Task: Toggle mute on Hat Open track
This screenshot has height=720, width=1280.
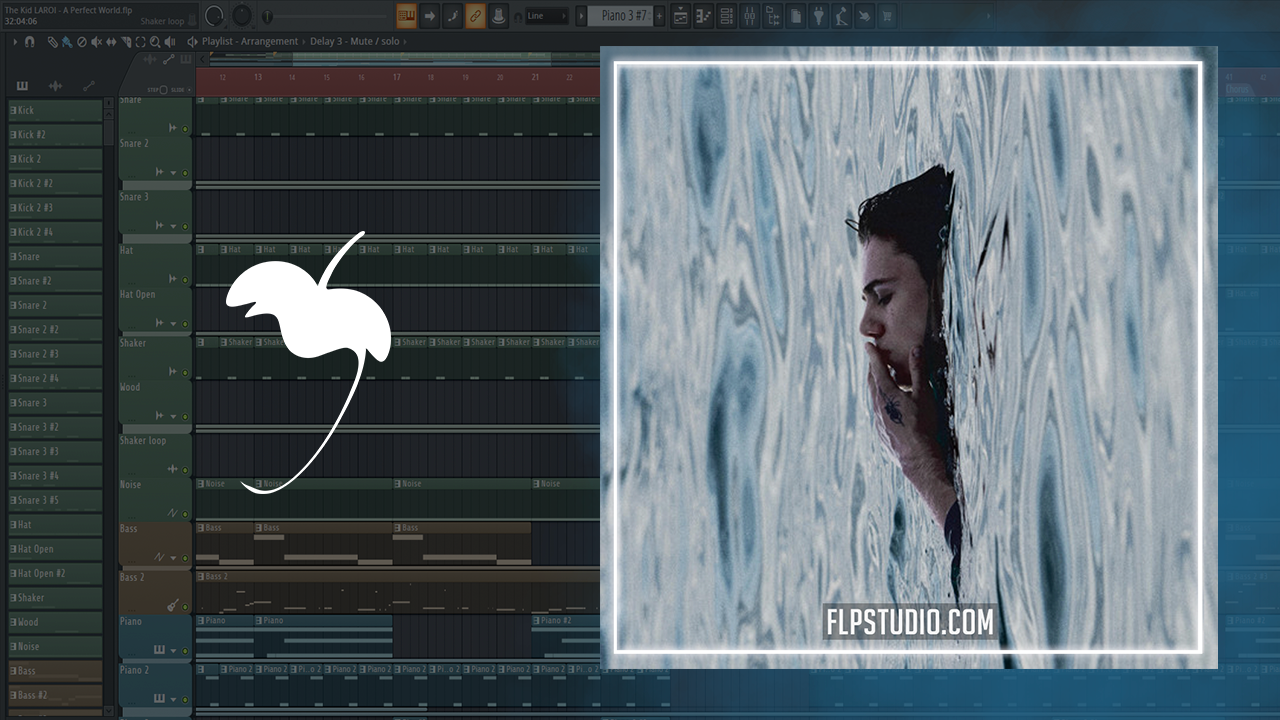Action: pos(185,324)
